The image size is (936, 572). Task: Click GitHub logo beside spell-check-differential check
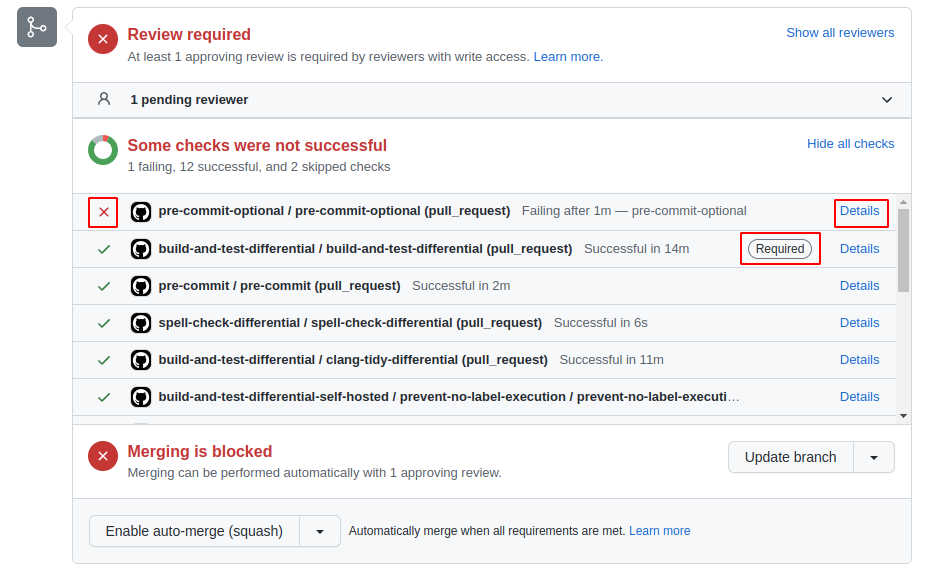pyautogui.click(x=141, y=323)
